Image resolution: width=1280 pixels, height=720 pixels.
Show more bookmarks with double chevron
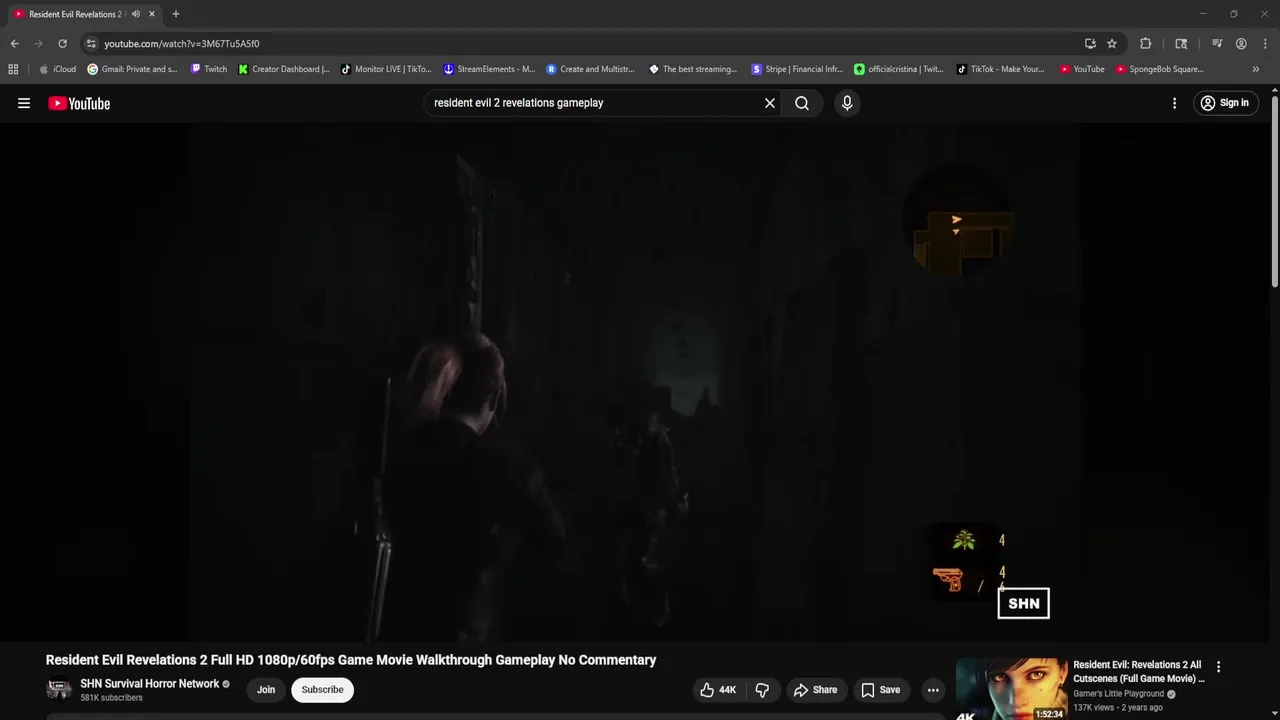[1256, 69]
